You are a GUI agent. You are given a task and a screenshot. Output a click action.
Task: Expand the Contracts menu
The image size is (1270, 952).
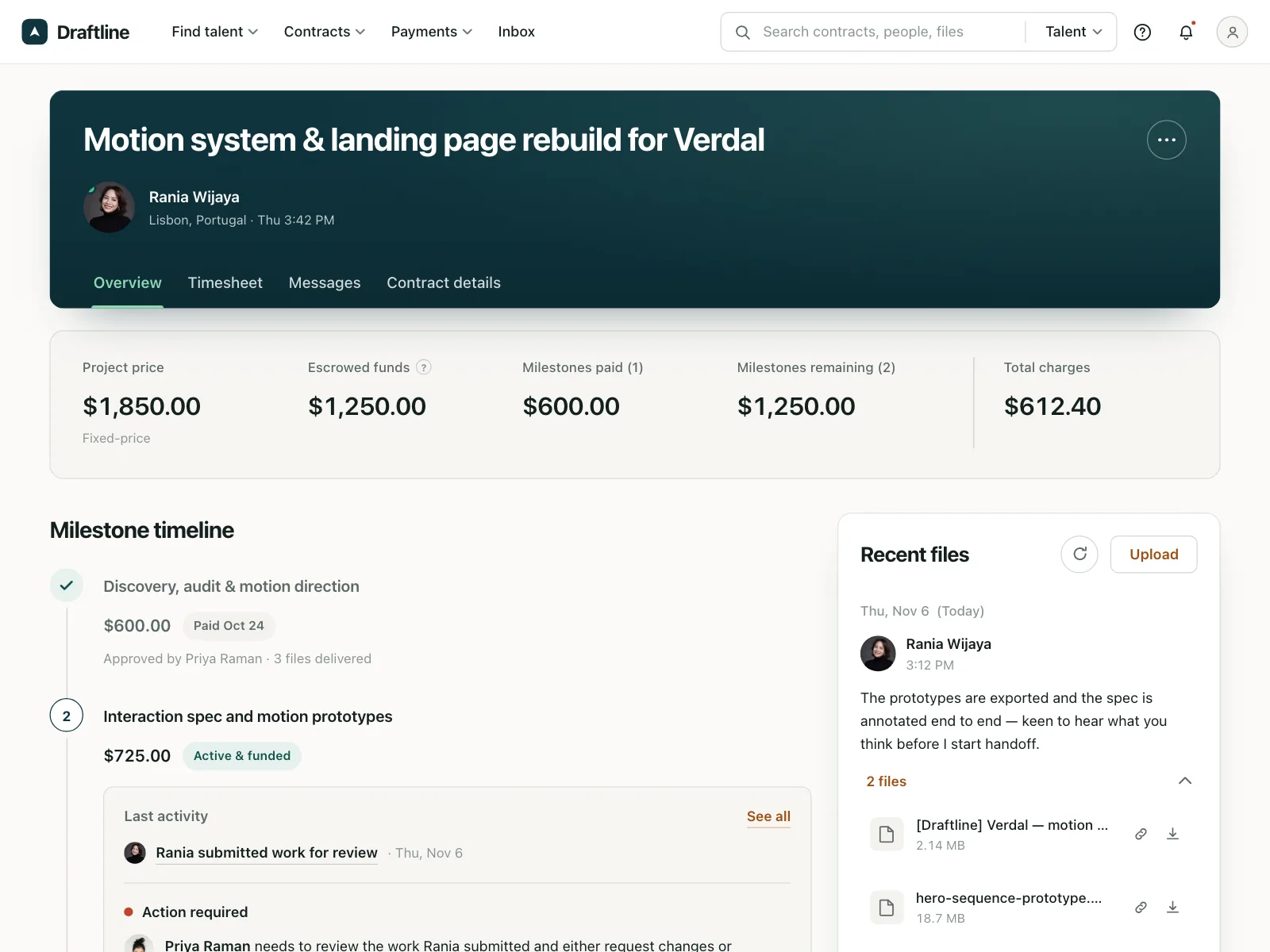325,32
